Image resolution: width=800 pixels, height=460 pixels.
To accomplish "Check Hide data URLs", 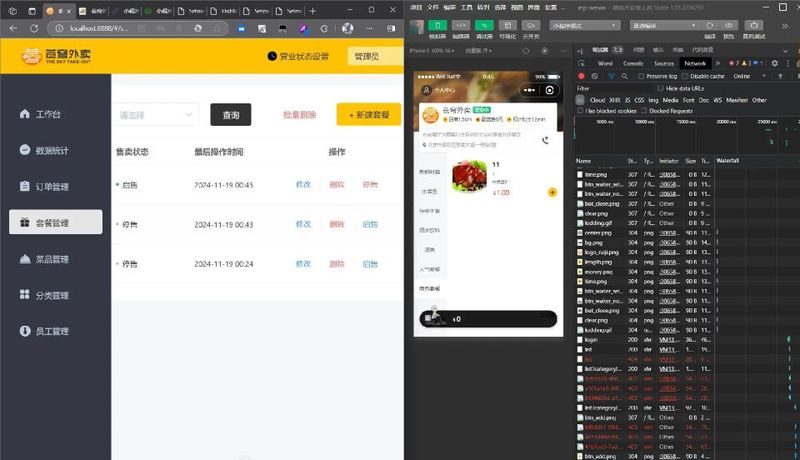I will click(661, 88).
